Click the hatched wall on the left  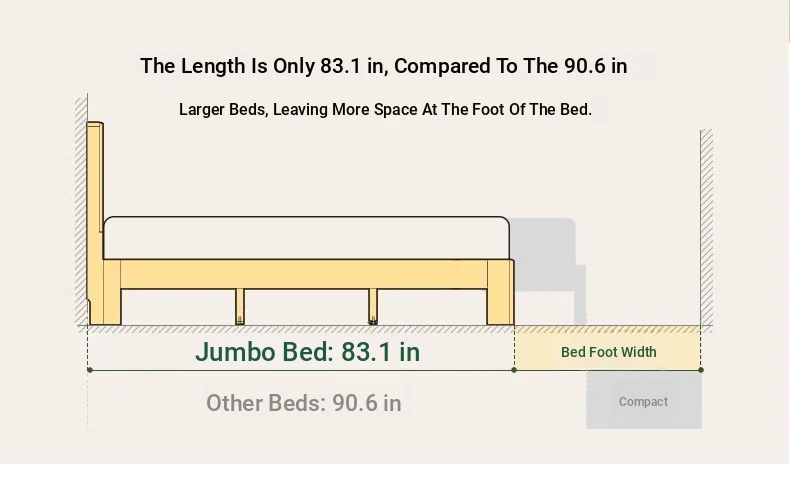81,210
